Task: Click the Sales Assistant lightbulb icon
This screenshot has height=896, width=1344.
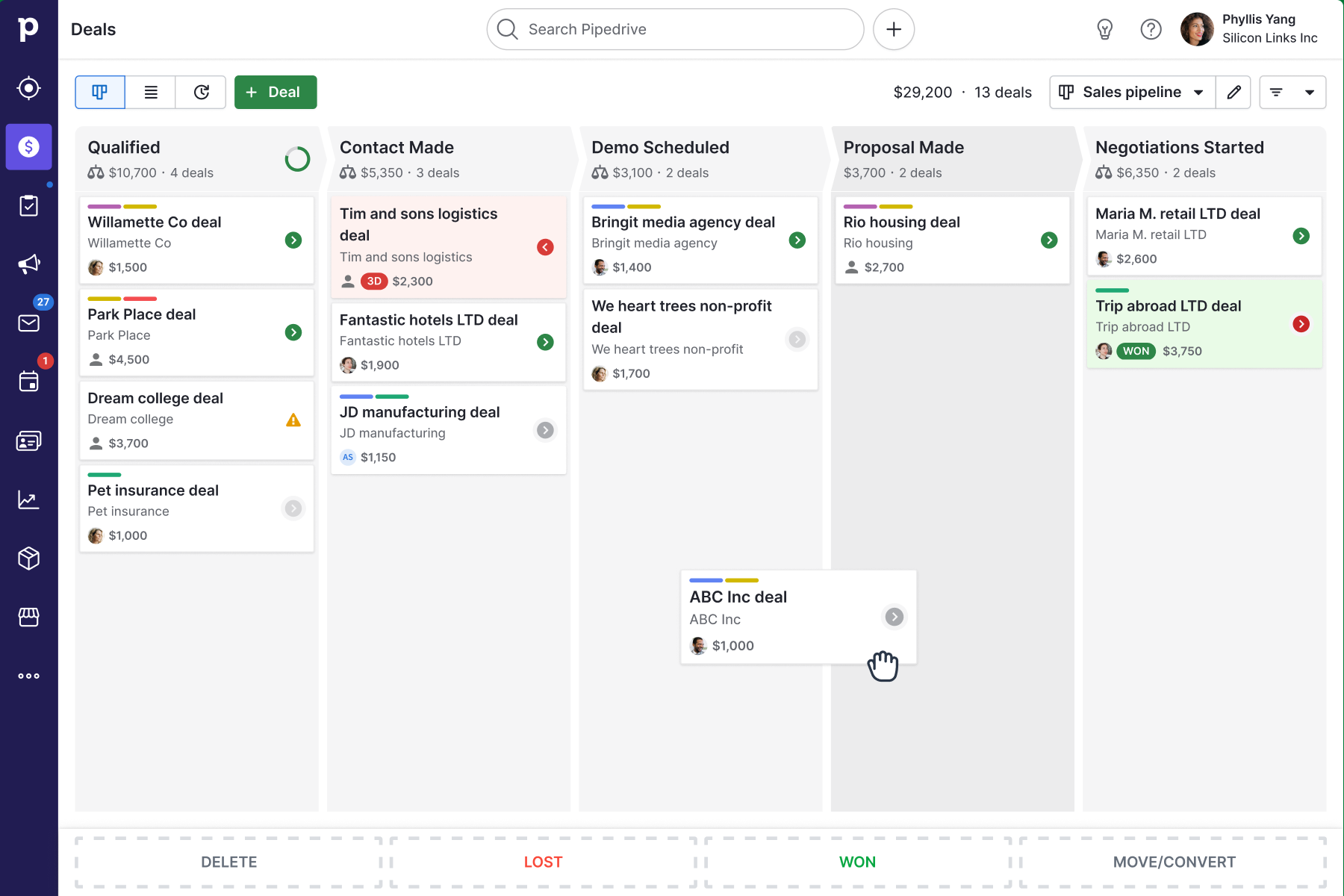Action: coord(1104,30)
